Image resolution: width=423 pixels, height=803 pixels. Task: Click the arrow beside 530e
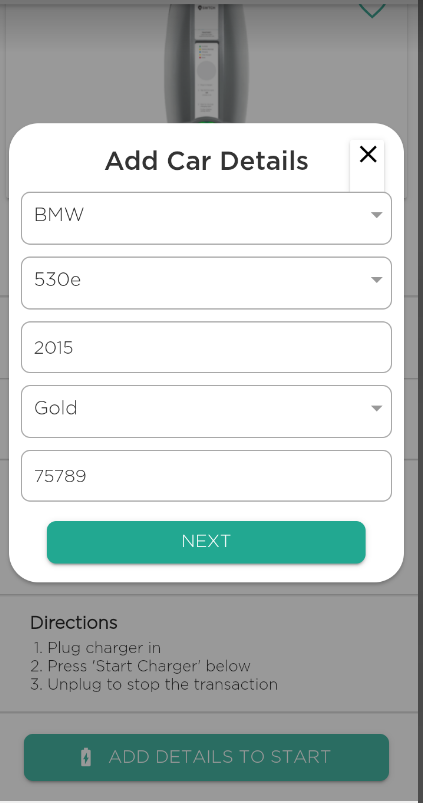point(376,280)
